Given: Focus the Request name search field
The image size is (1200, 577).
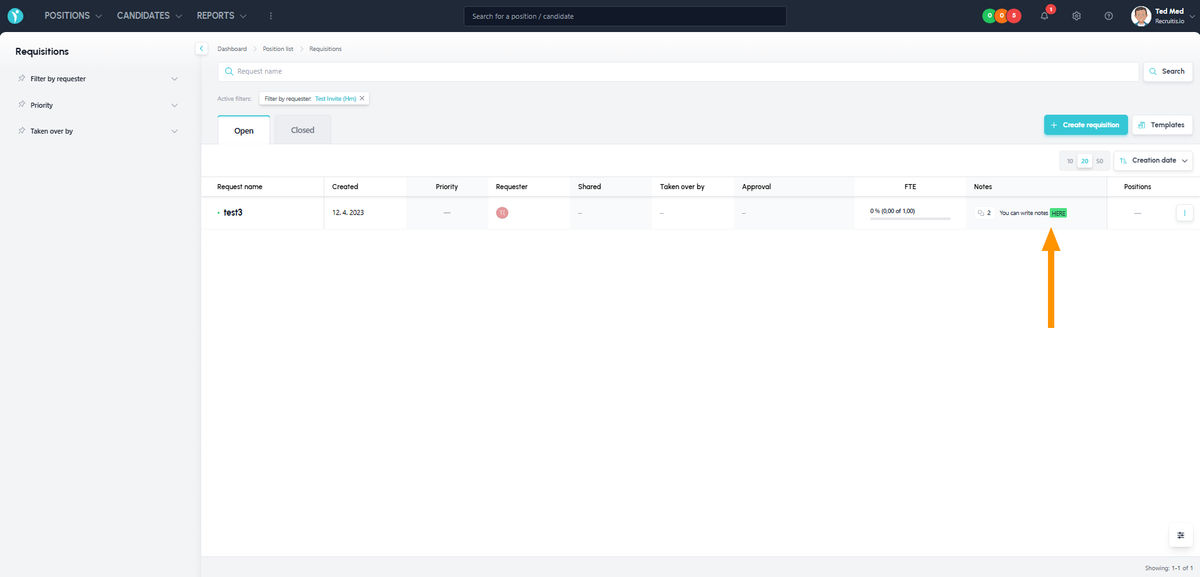Looking at the screenshot, I should pos(678,71).
